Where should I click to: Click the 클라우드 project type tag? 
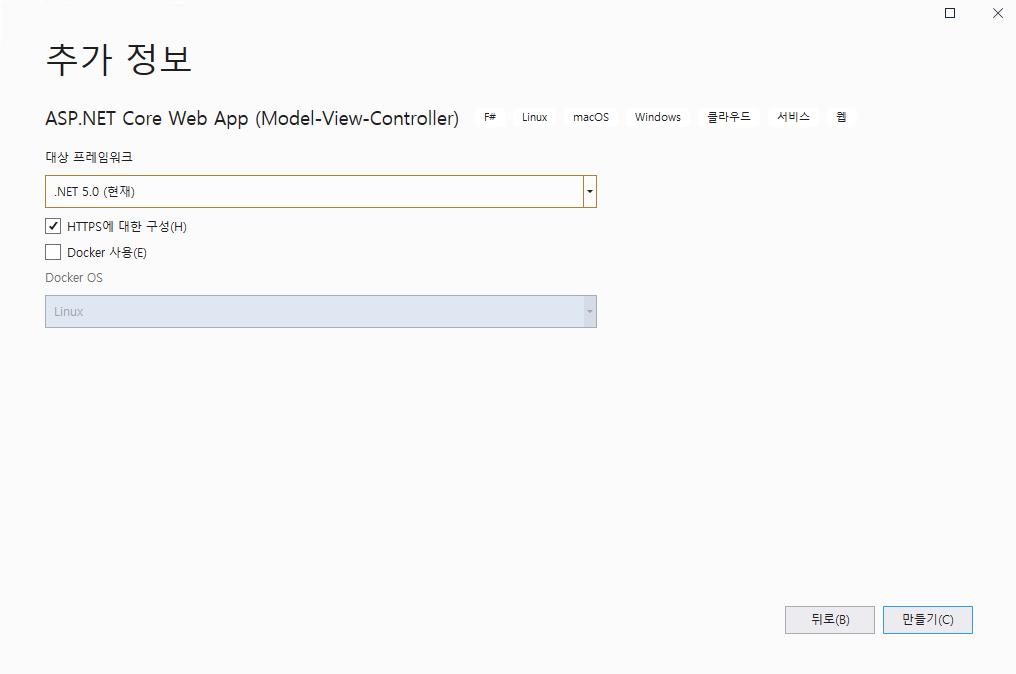tap(729, 117)
